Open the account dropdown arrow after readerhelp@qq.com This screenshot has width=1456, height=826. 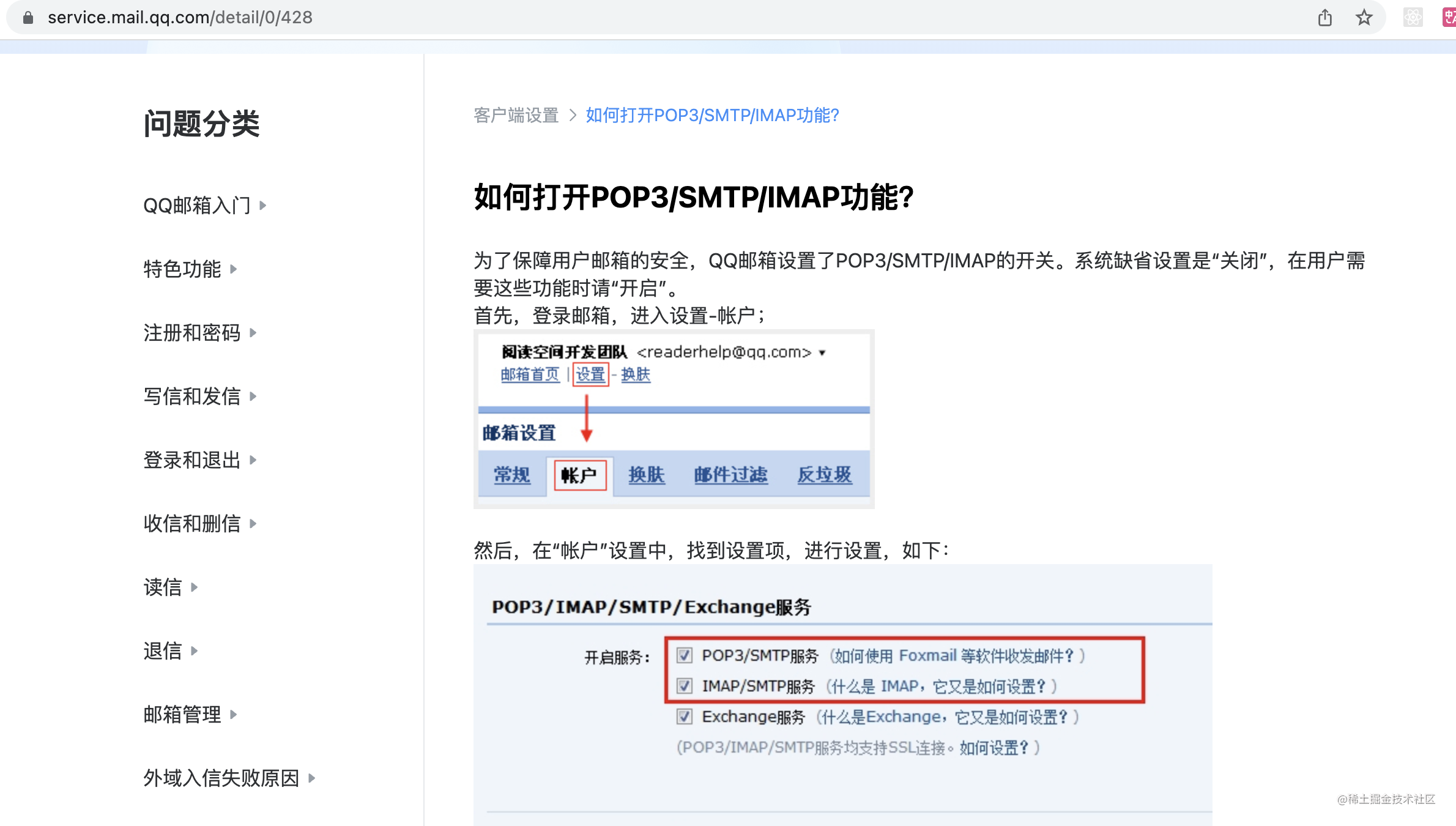tap(822, 353)
